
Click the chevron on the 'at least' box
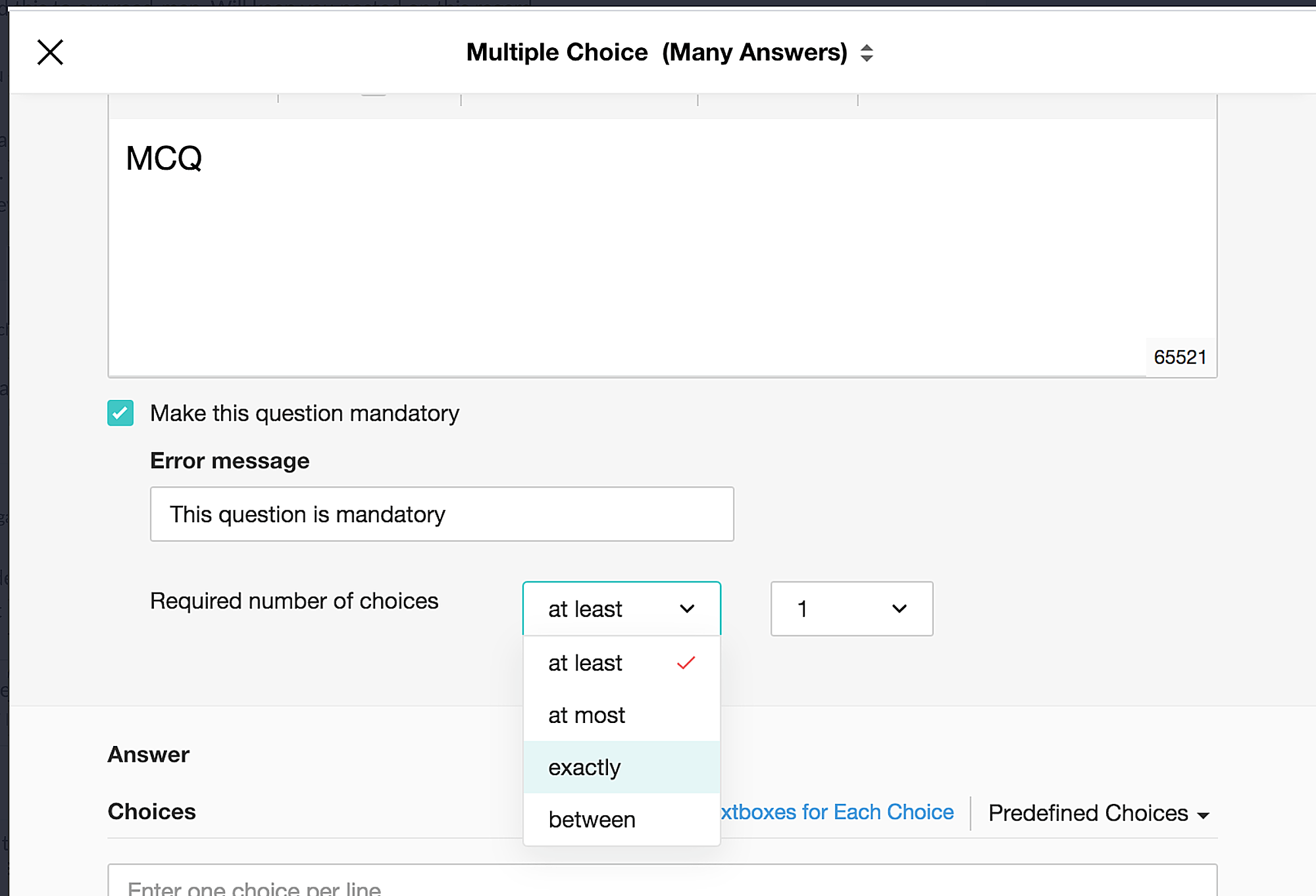tap(687, 609)
